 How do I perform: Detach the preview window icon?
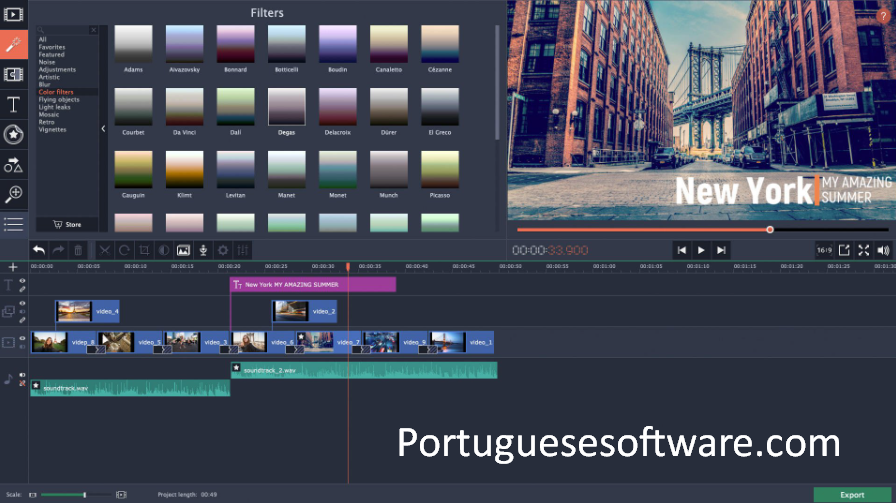pyautogui.click(x=844, y=250)
